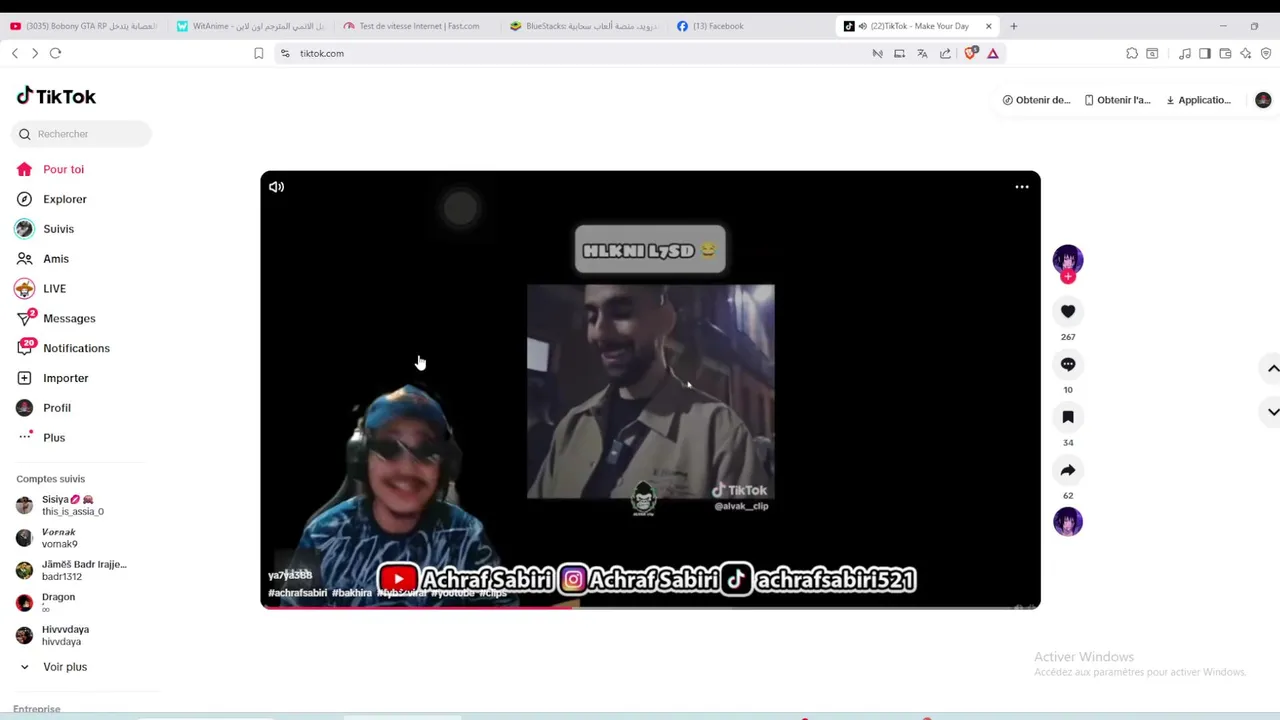Share the video with arrow icon

[x=1068, y=471]
